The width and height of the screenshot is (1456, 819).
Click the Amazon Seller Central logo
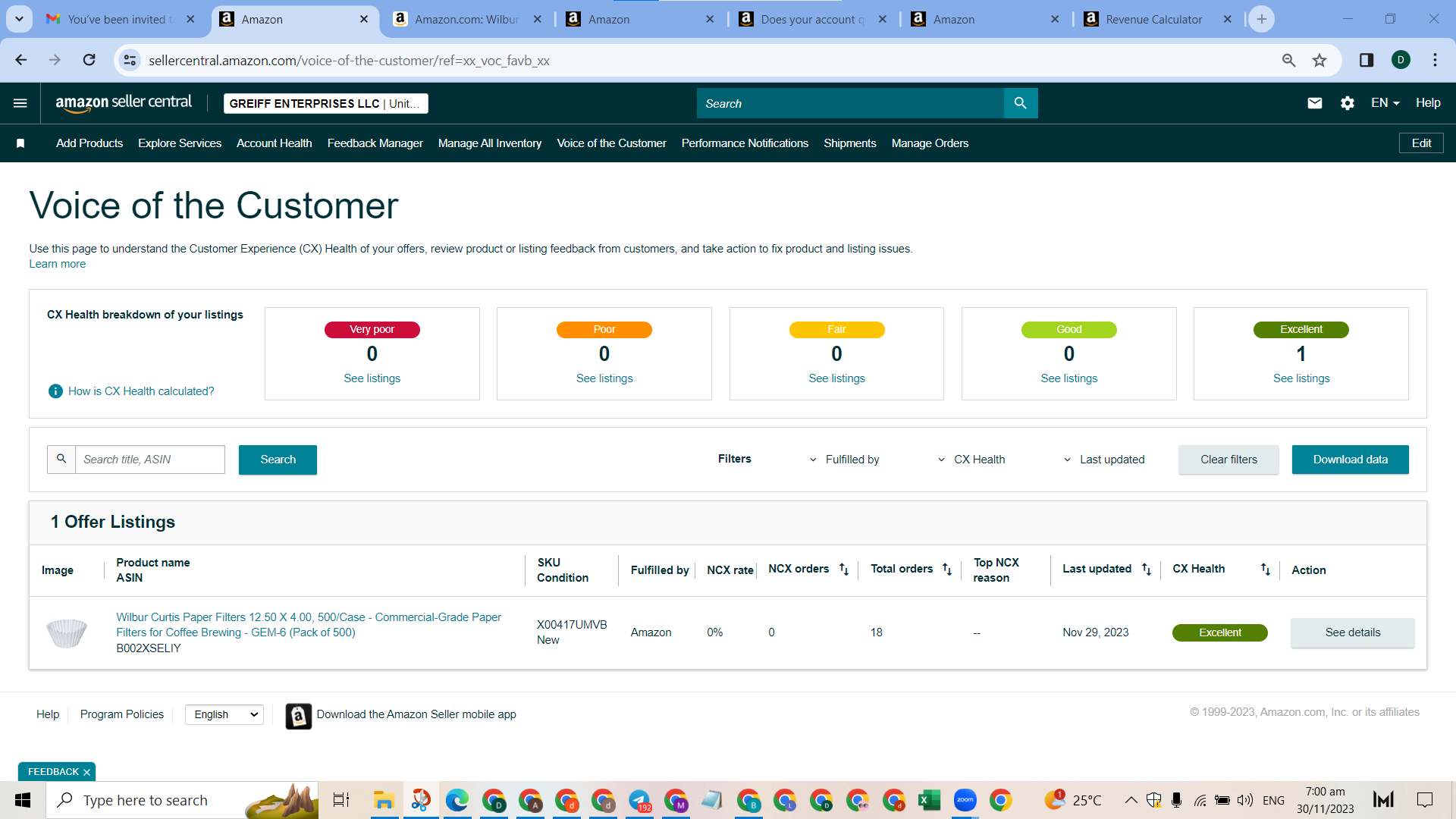point(124,103)
